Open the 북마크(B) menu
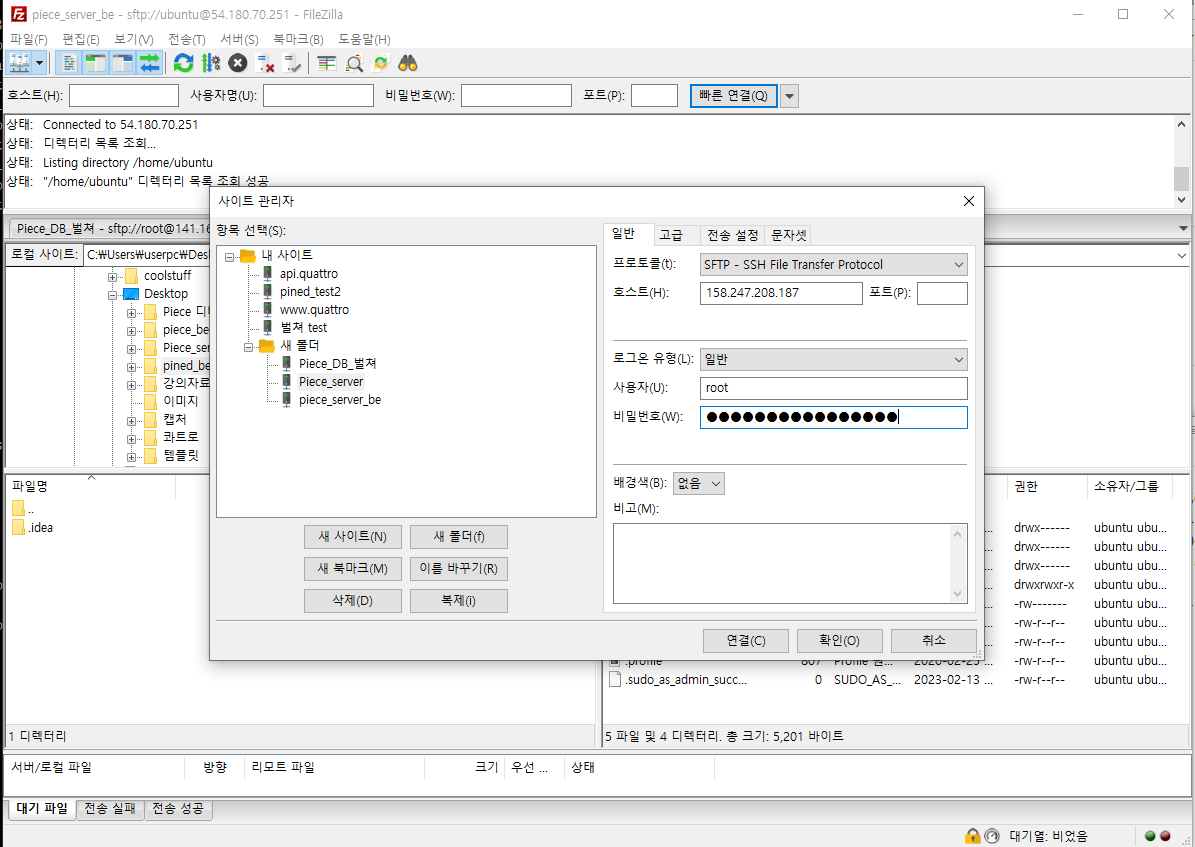The width and height of the screenshot is (1195, 847). click(x=298, y=40)
